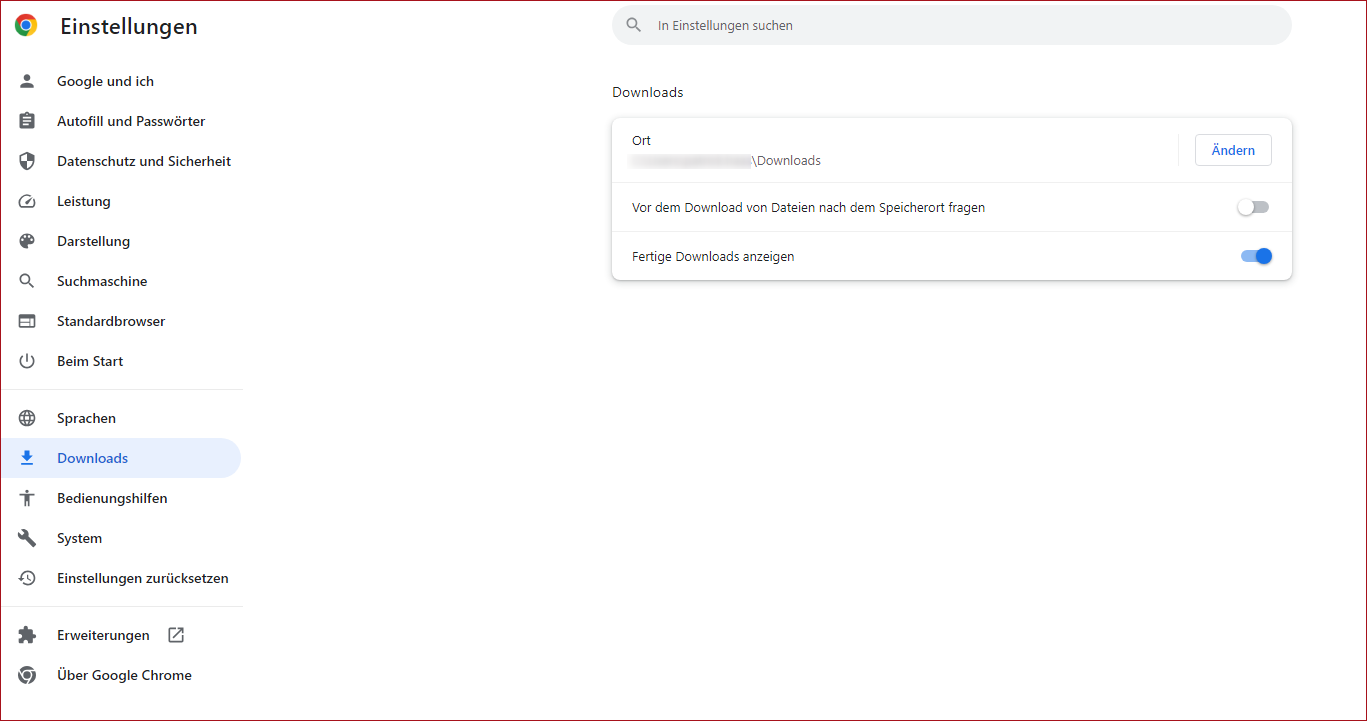The image size is (1367, 721).
Task: Open Darstellung via the palette icon
Action: coord(27,241)
